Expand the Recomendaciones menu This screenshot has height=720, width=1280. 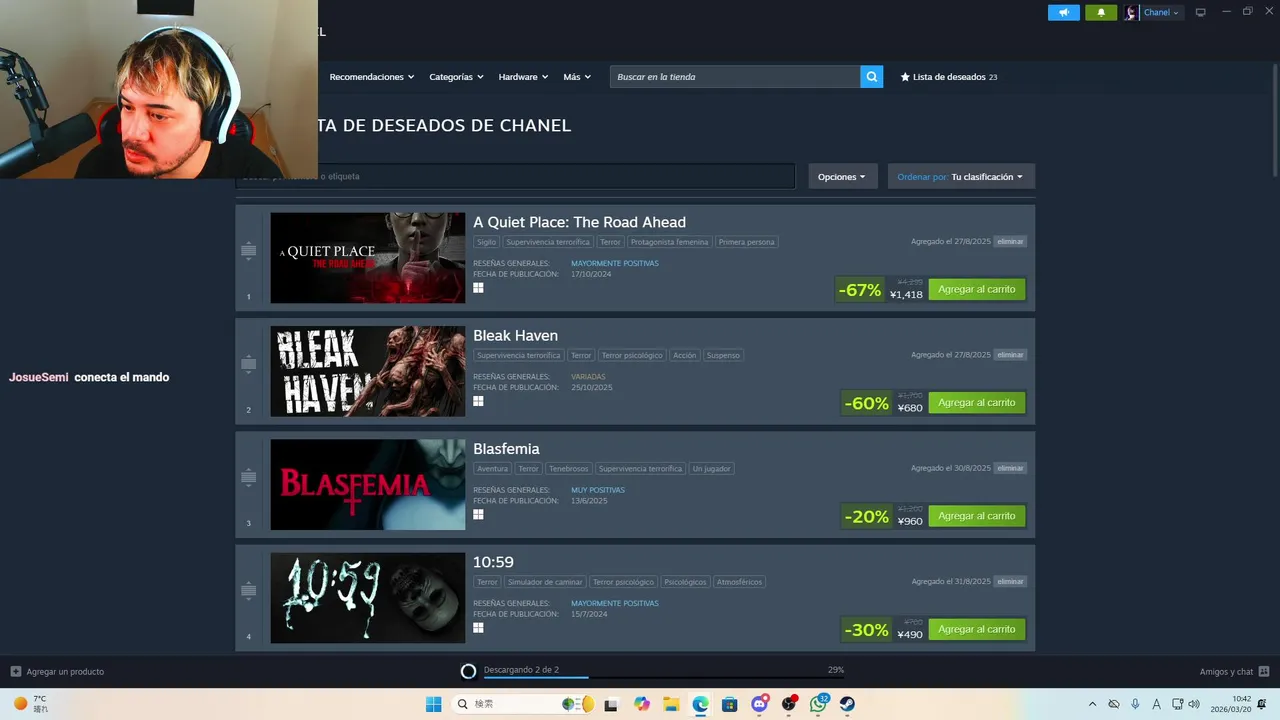point(372,77)
